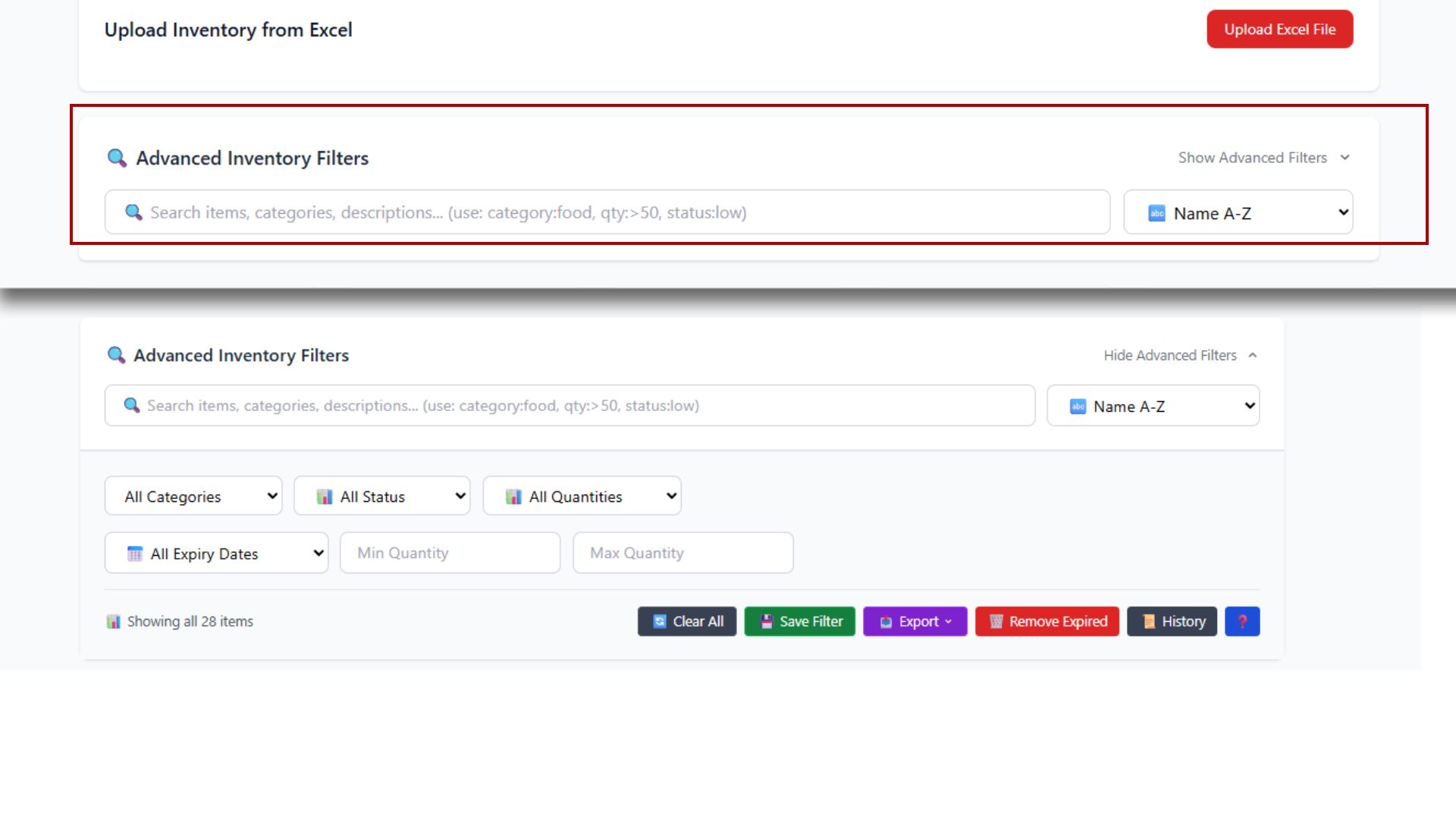Screen dimensions: 1456x819
Task: Click magnifier icon in lower search field
Action: pyautogui.click(x=131, y=405)
